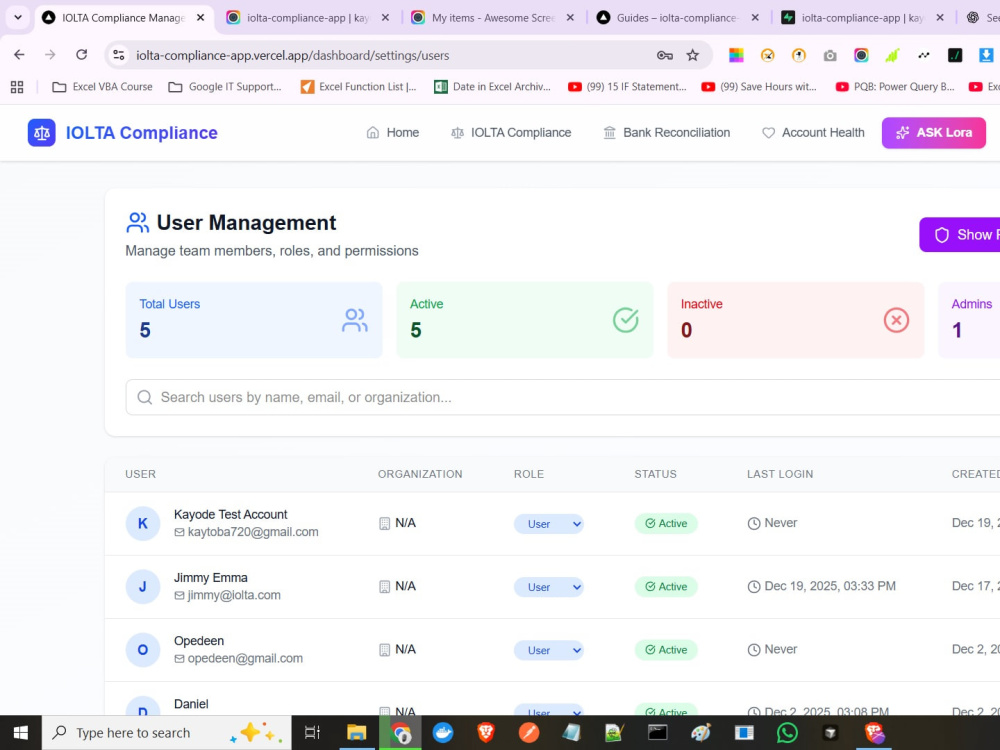The image size is (1000, 750).
Task: Open Excel VBA Course bookmark folder
Action: [102, 87]
